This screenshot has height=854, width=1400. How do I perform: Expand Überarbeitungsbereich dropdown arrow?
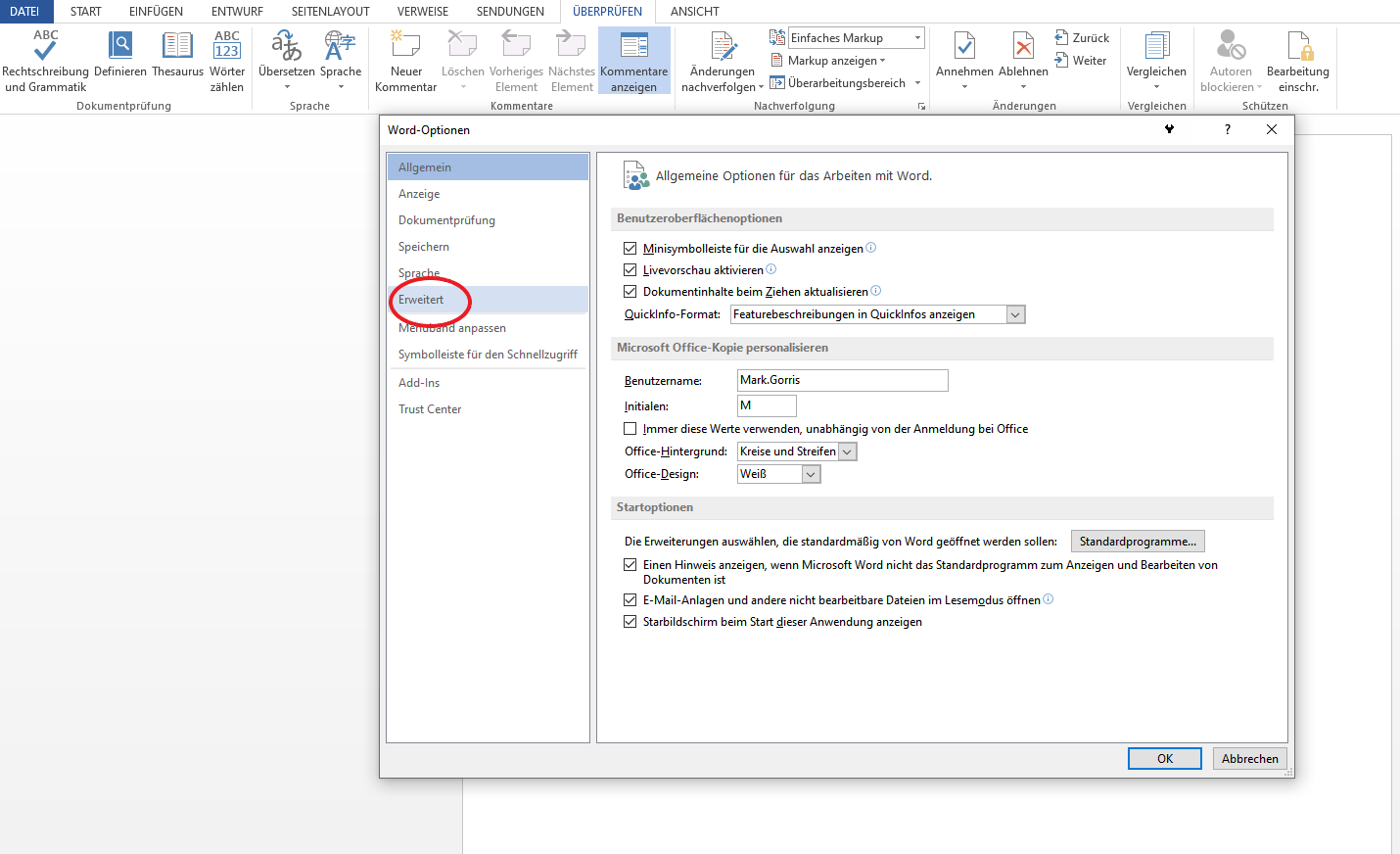[x=917, y=83]
